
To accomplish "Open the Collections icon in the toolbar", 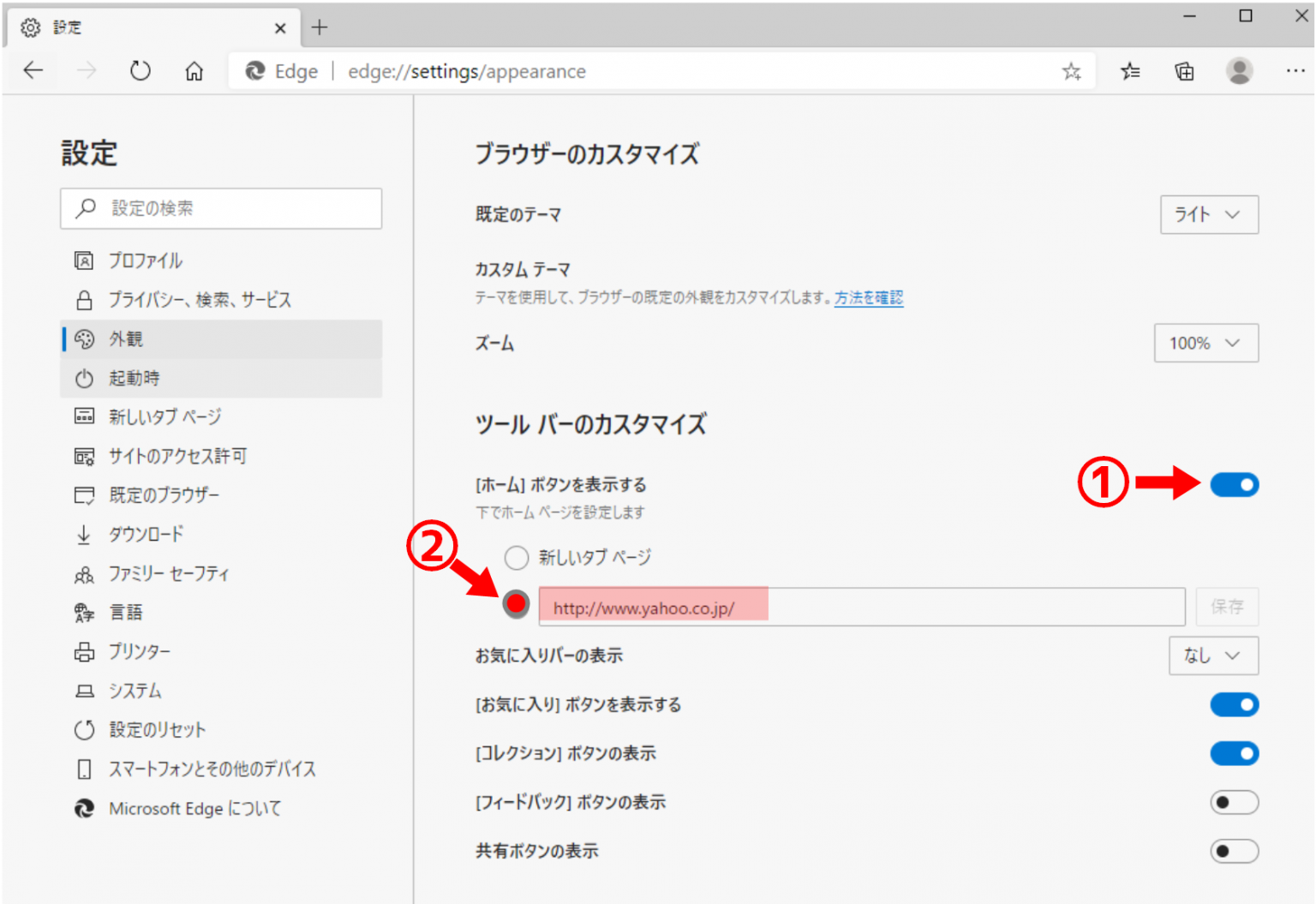I will (x=1184, y=71).
